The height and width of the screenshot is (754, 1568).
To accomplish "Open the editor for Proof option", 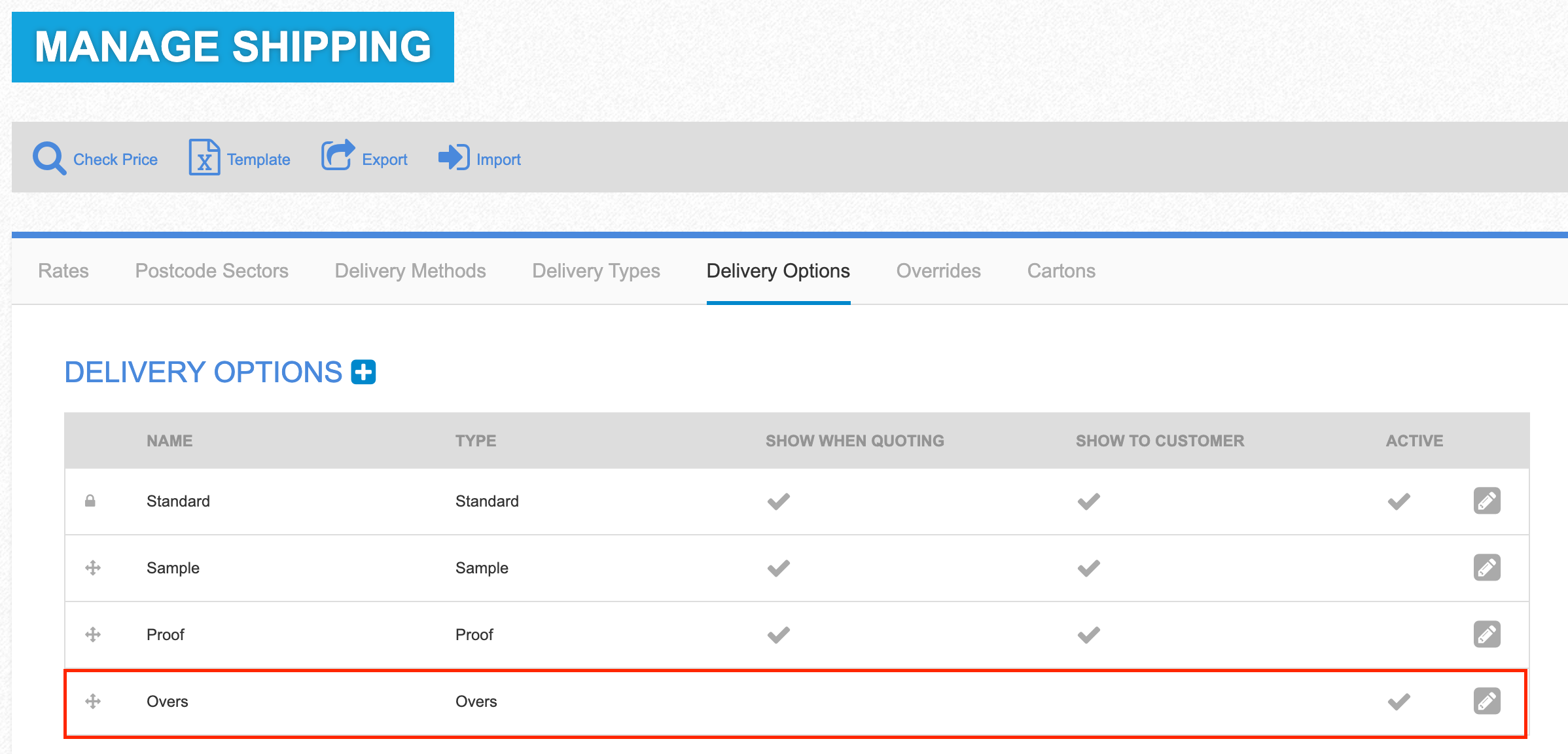I will (x=1486, y=635).
